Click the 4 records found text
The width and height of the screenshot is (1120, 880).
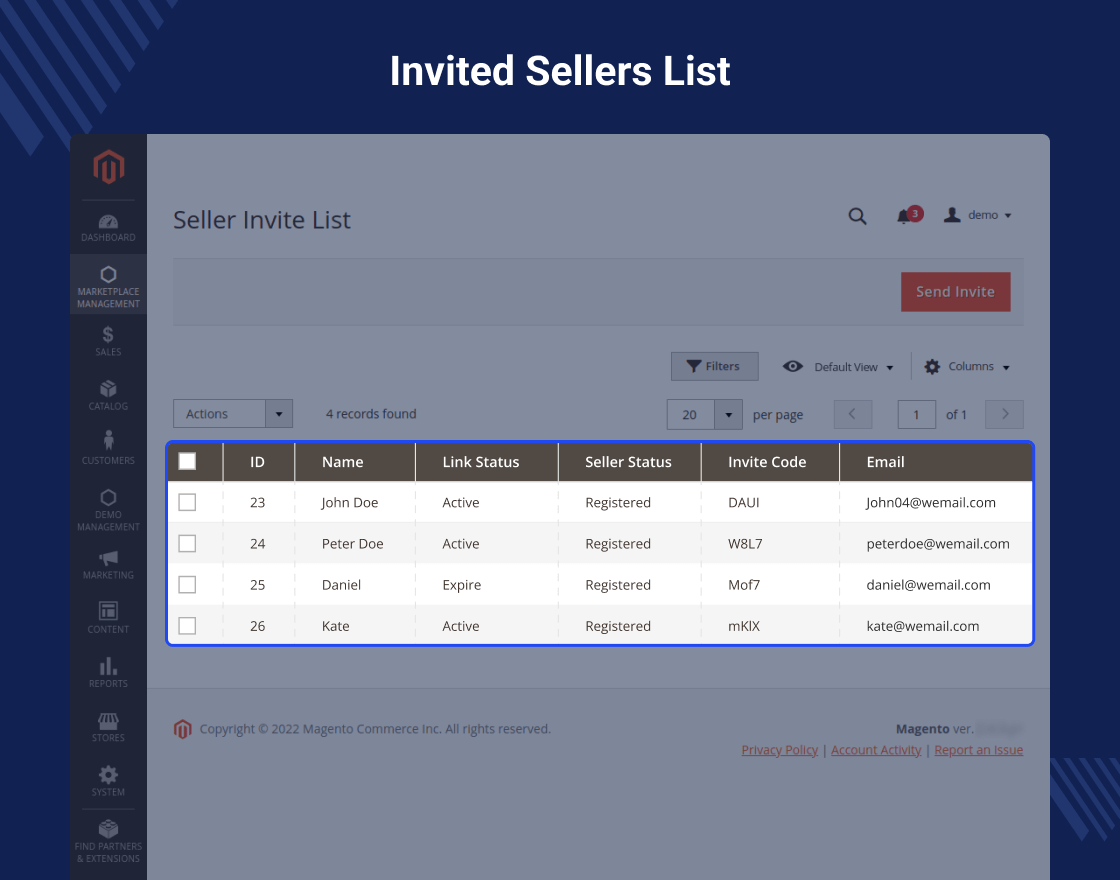click(371, 414)
